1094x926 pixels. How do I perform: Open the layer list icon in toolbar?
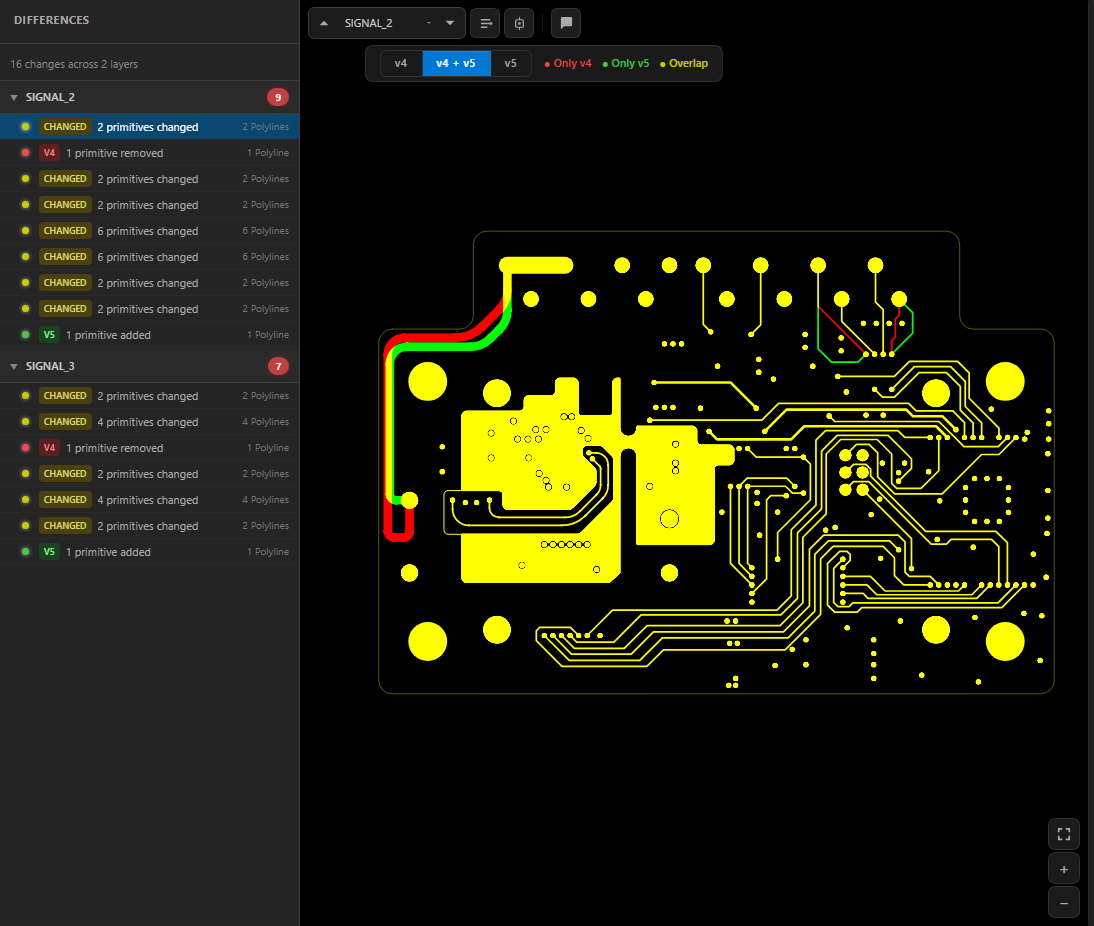click(486, 23)
